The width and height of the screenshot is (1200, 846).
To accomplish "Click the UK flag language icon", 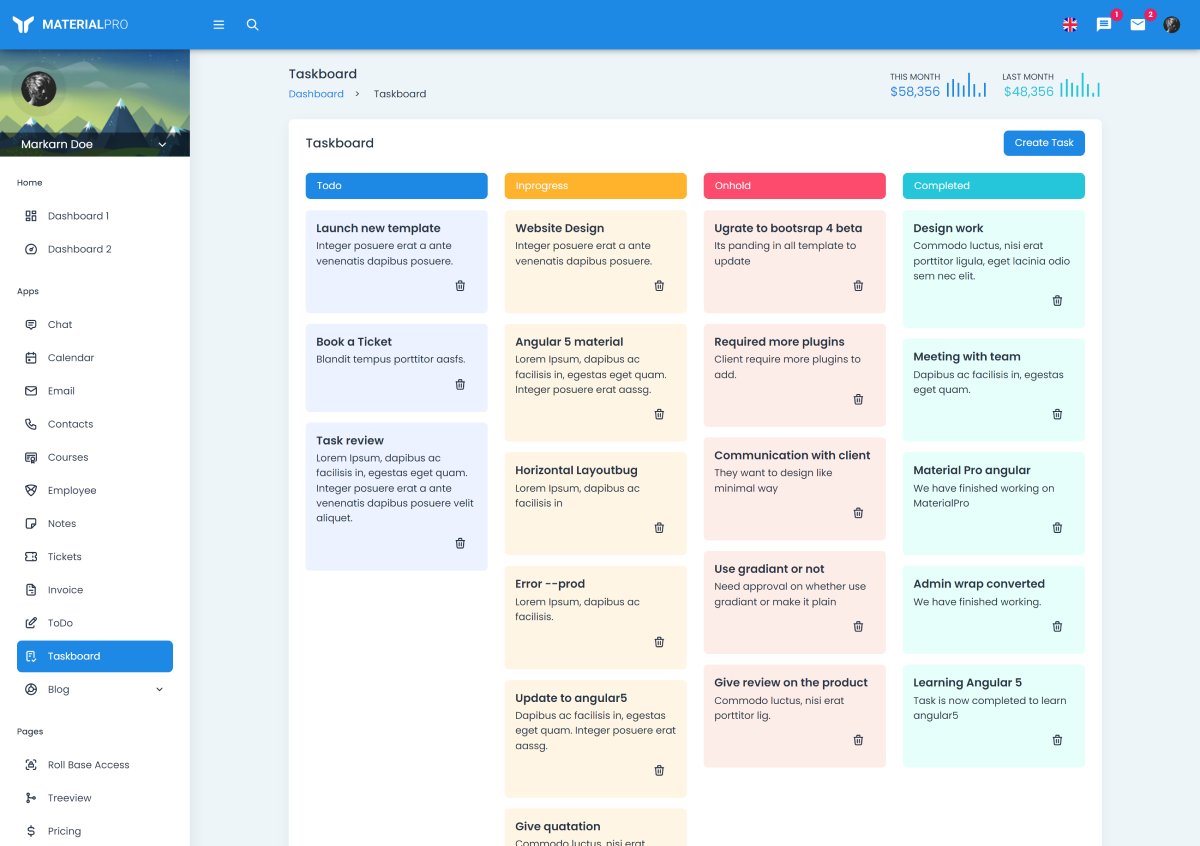I will 1070,25.
